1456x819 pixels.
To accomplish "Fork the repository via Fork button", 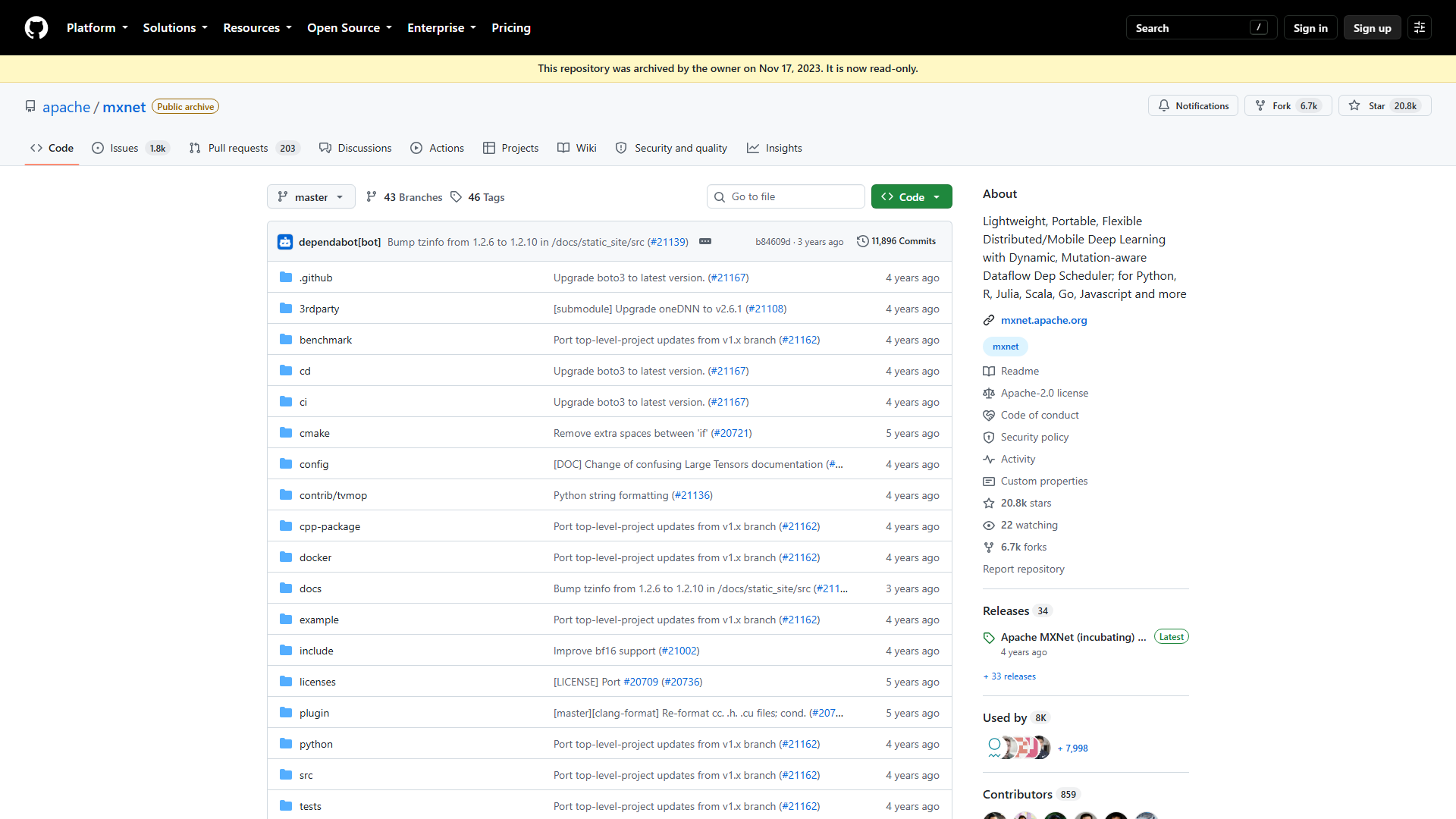I will [1288, 106].
